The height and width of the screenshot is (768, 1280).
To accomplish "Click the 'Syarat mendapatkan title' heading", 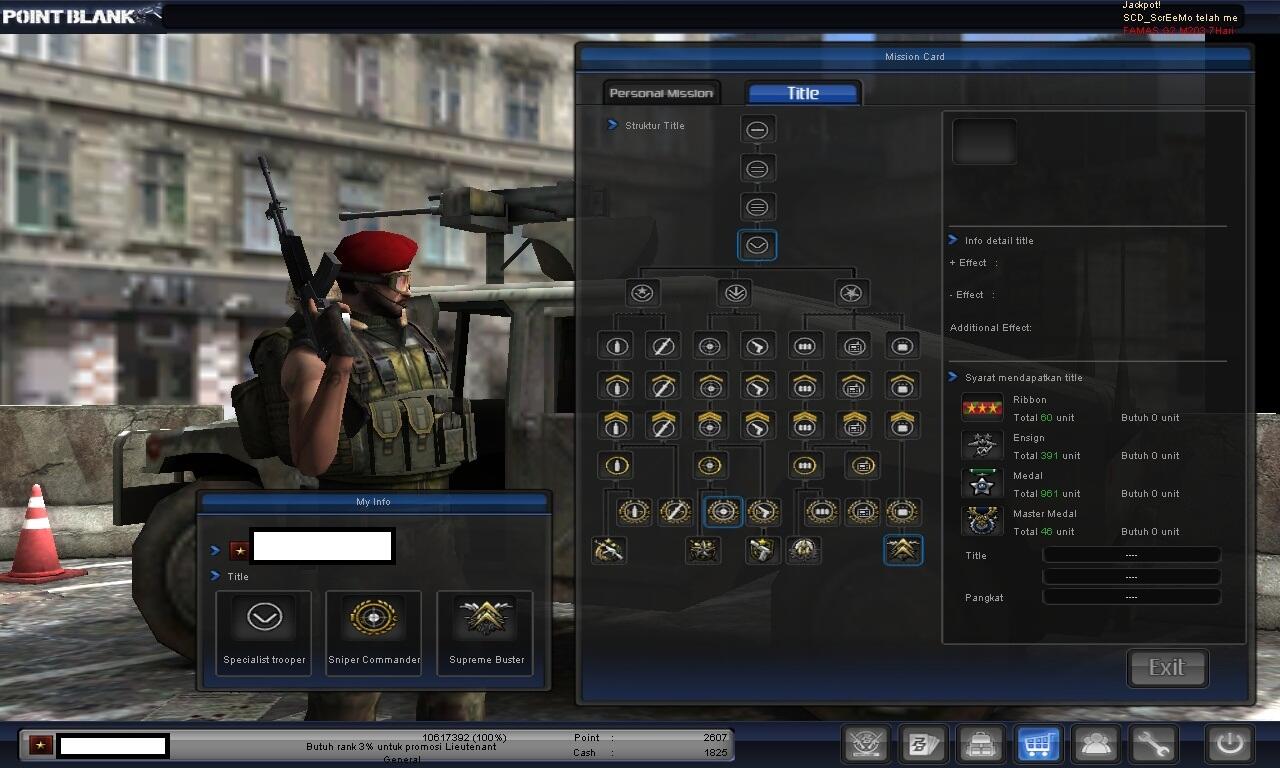I will pyautogui.click(x=1024, y=378).
